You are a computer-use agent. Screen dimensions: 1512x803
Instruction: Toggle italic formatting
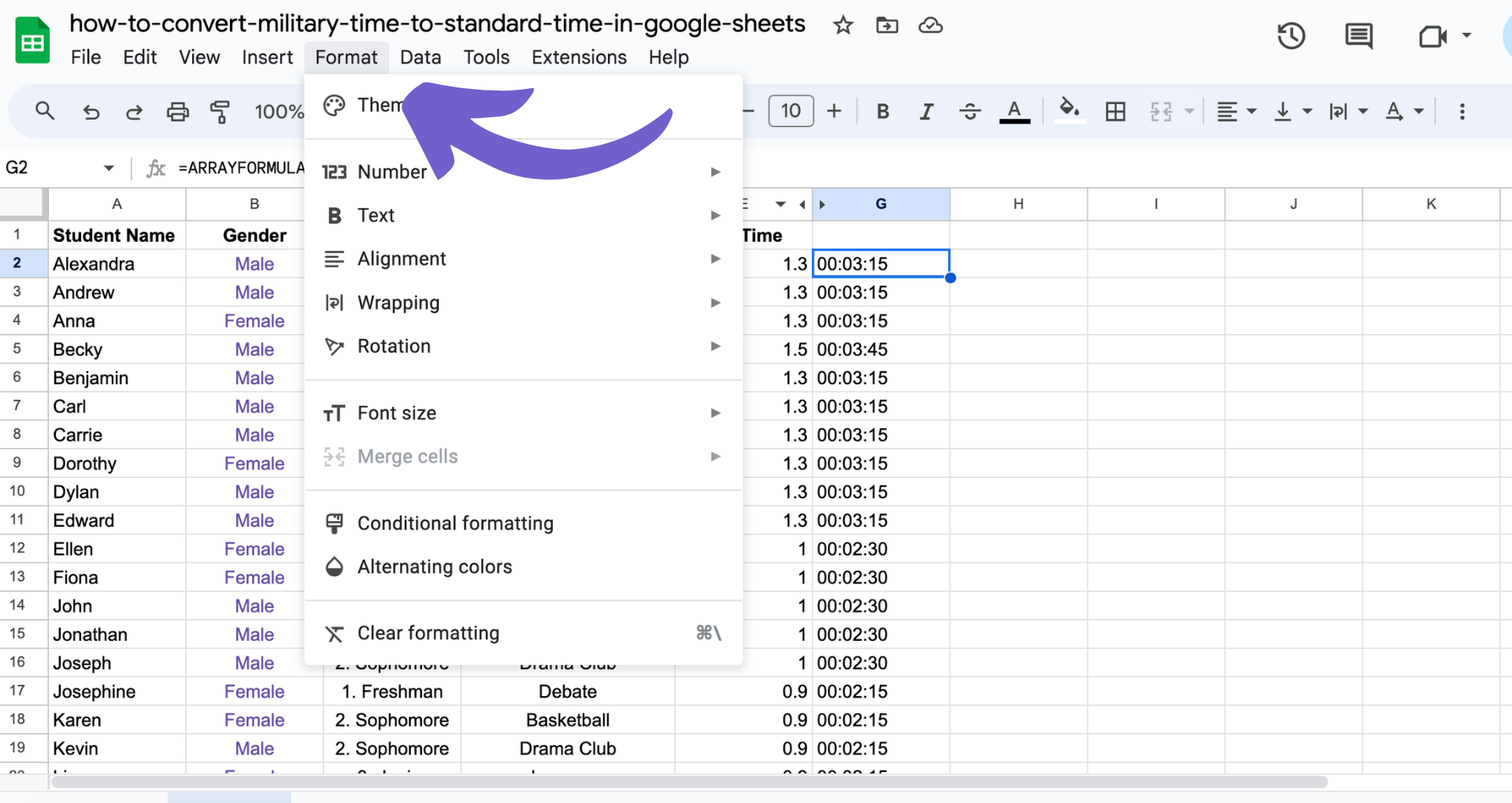pyautogui.click(x=925, y=111)
